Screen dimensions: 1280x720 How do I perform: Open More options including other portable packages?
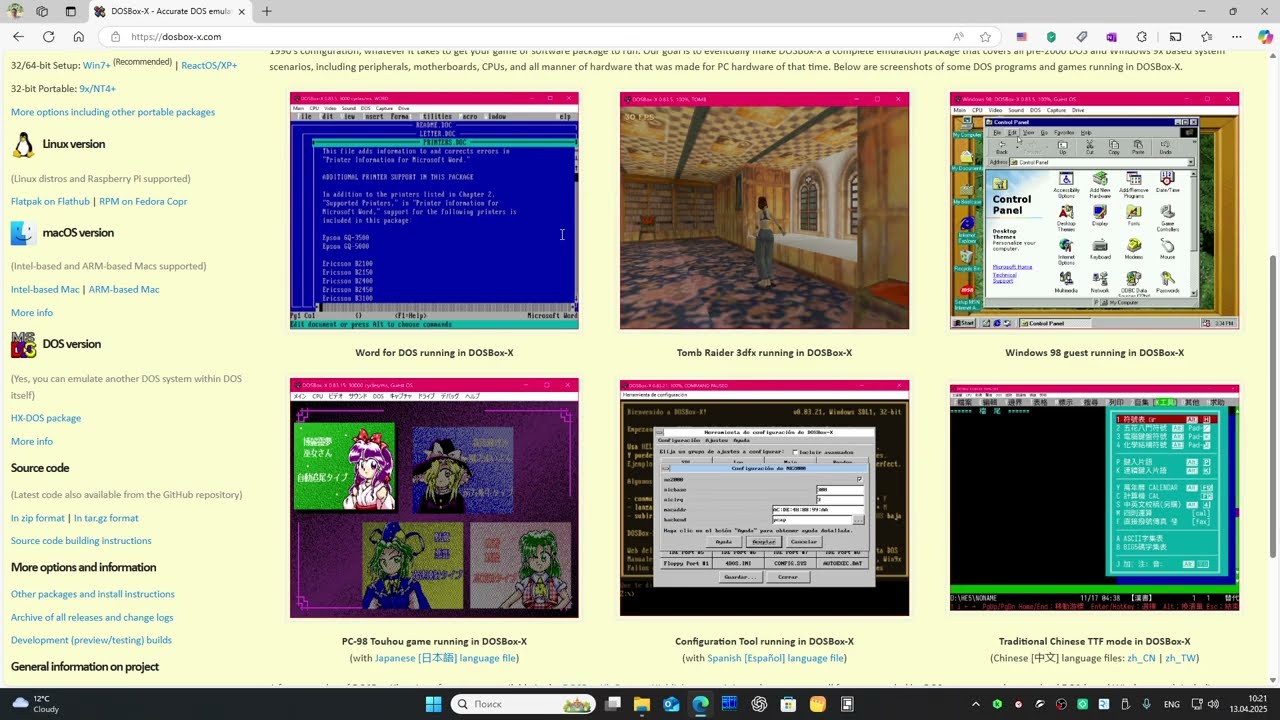[x=113, y=112]
